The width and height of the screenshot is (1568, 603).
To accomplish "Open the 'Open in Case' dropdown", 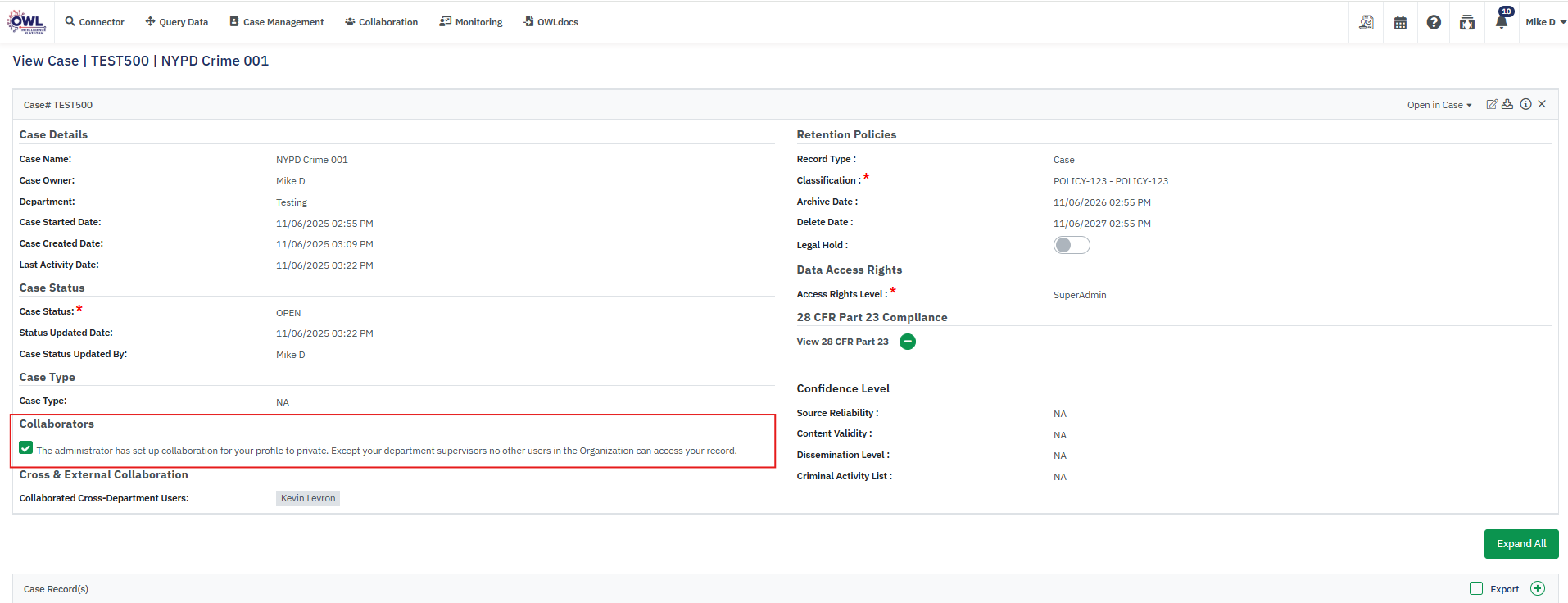I will point(1439,105).
